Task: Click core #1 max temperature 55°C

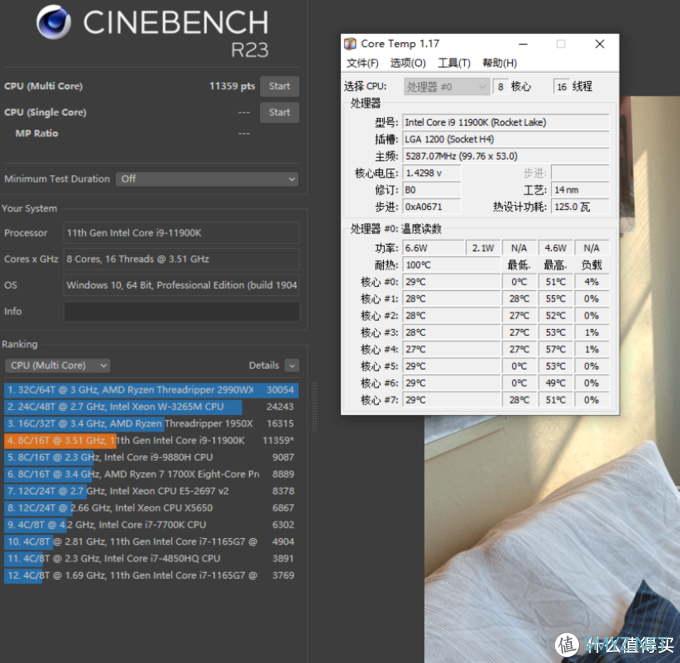Action: pyautogui.click(x=556, y=299)
